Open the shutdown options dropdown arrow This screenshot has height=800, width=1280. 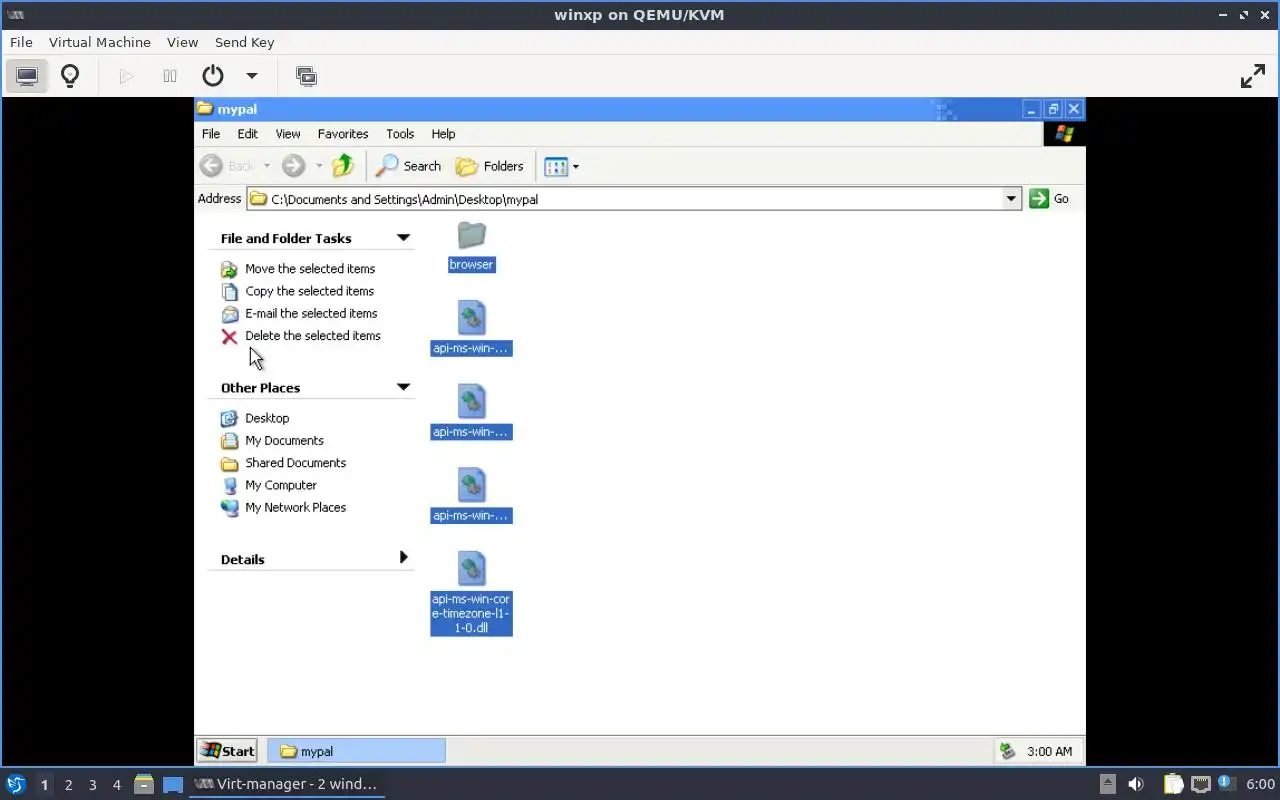point(252,76)
